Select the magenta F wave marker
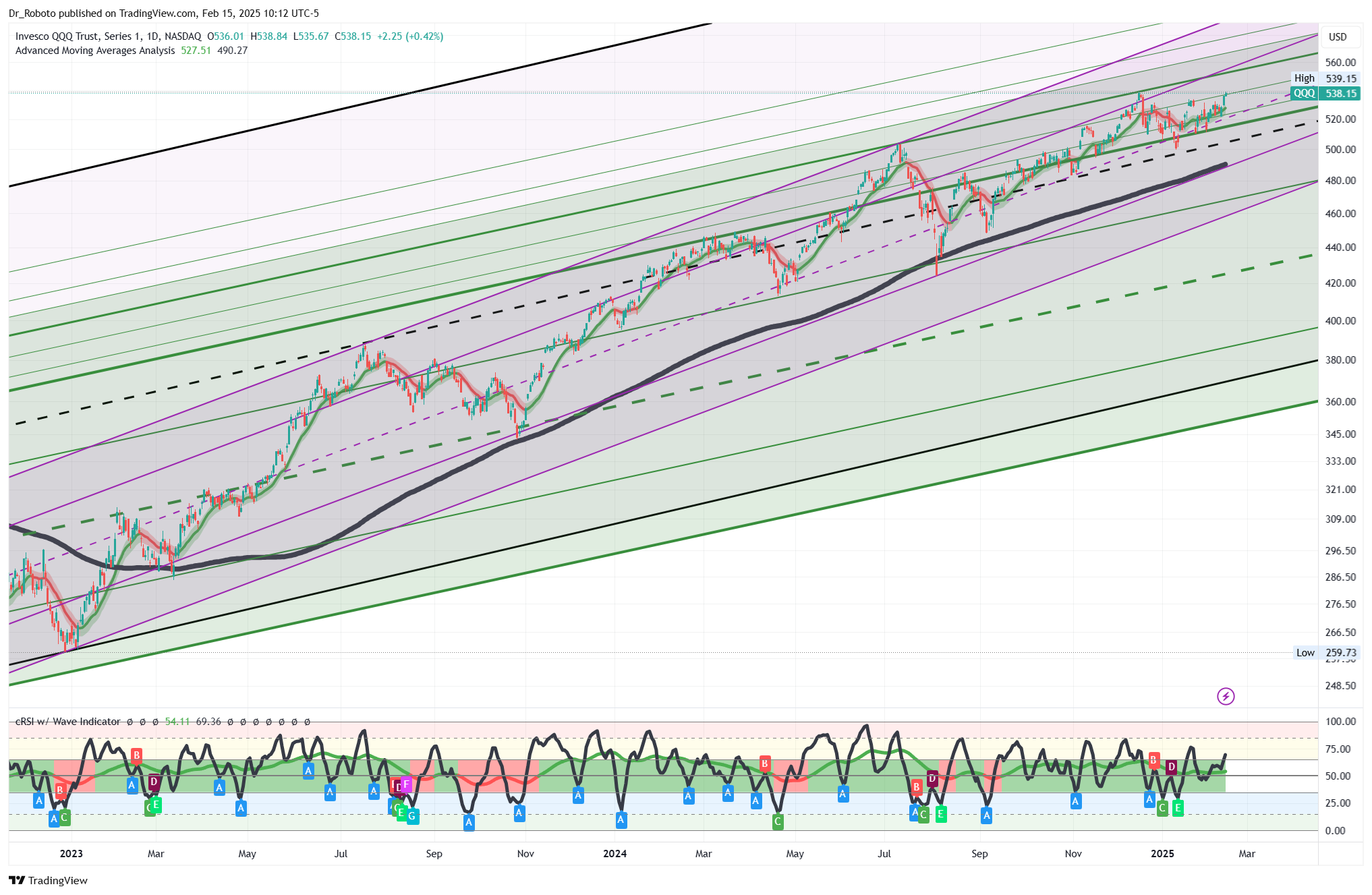The height and width of the screenshot is (895, 1372). 406,785
